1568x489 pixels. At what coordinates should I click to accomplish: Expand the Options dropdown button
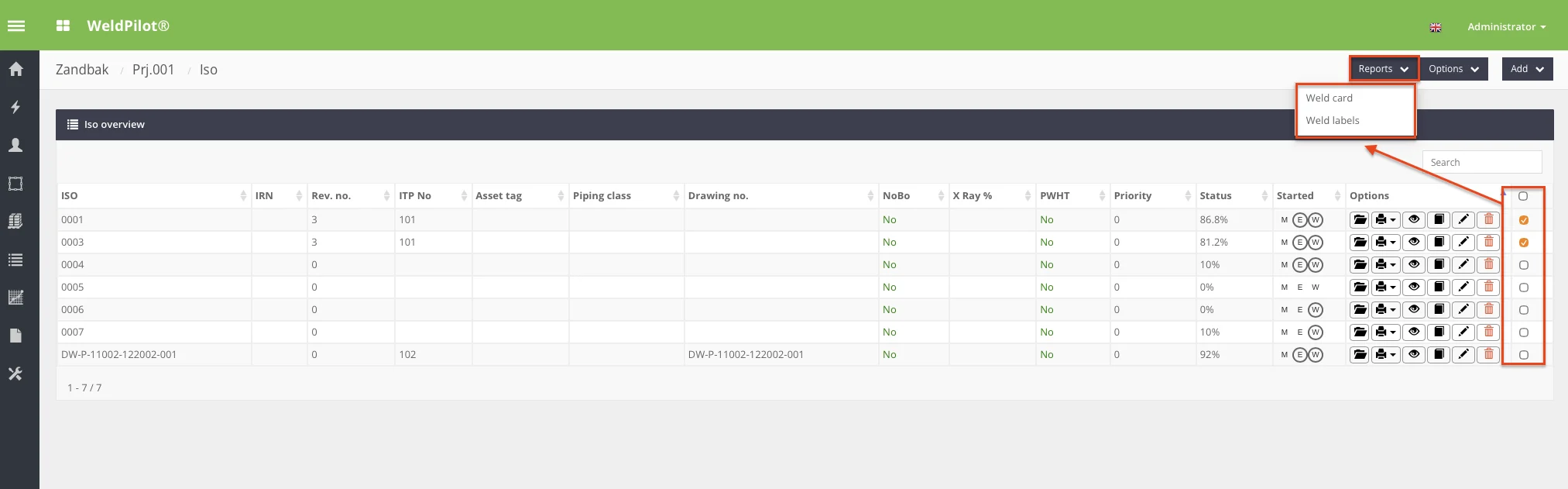pyautogui.click(x=1453, y=69)
